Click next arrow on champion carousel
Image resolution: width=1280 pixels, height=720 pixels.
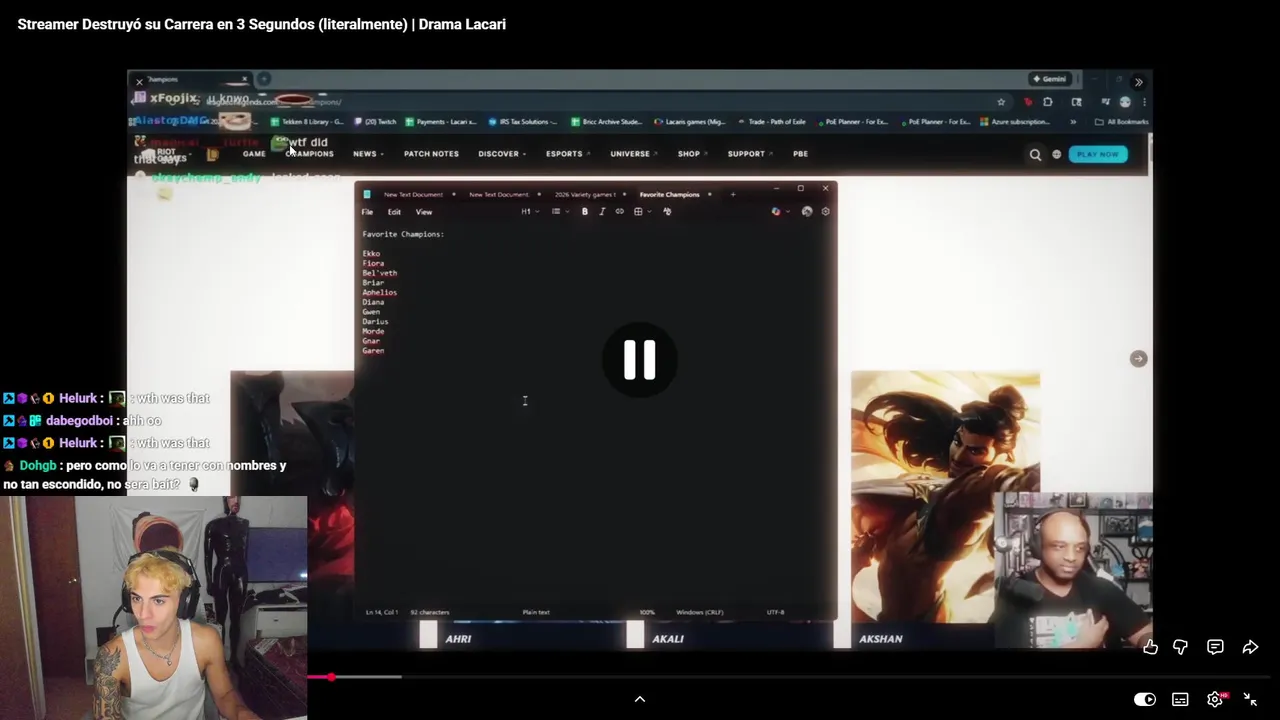point(1138,359)
